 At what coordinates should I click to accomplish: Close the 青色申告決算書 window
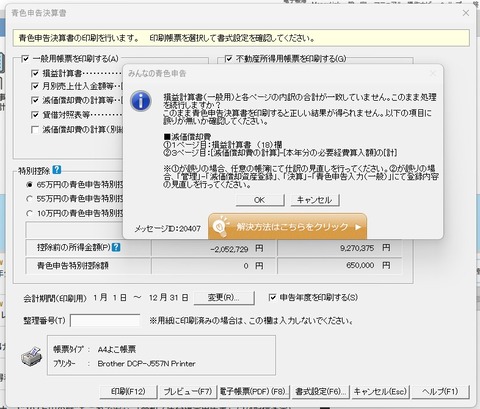466,13
